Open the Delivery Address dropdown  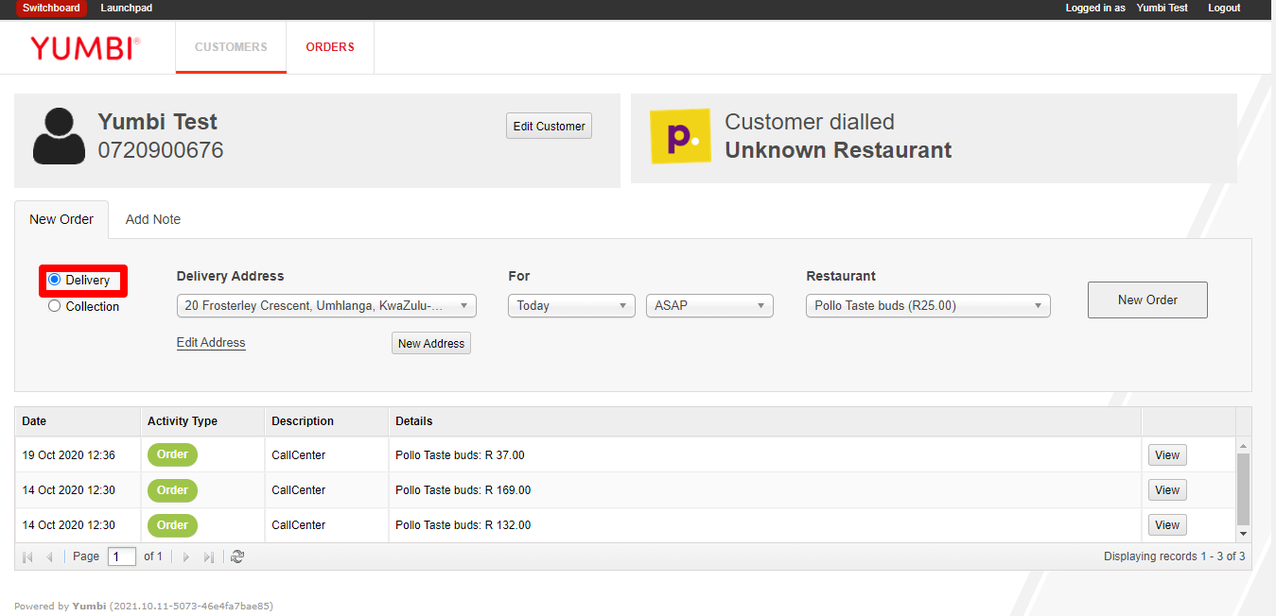pyautogui.click(x=326, y=306)
